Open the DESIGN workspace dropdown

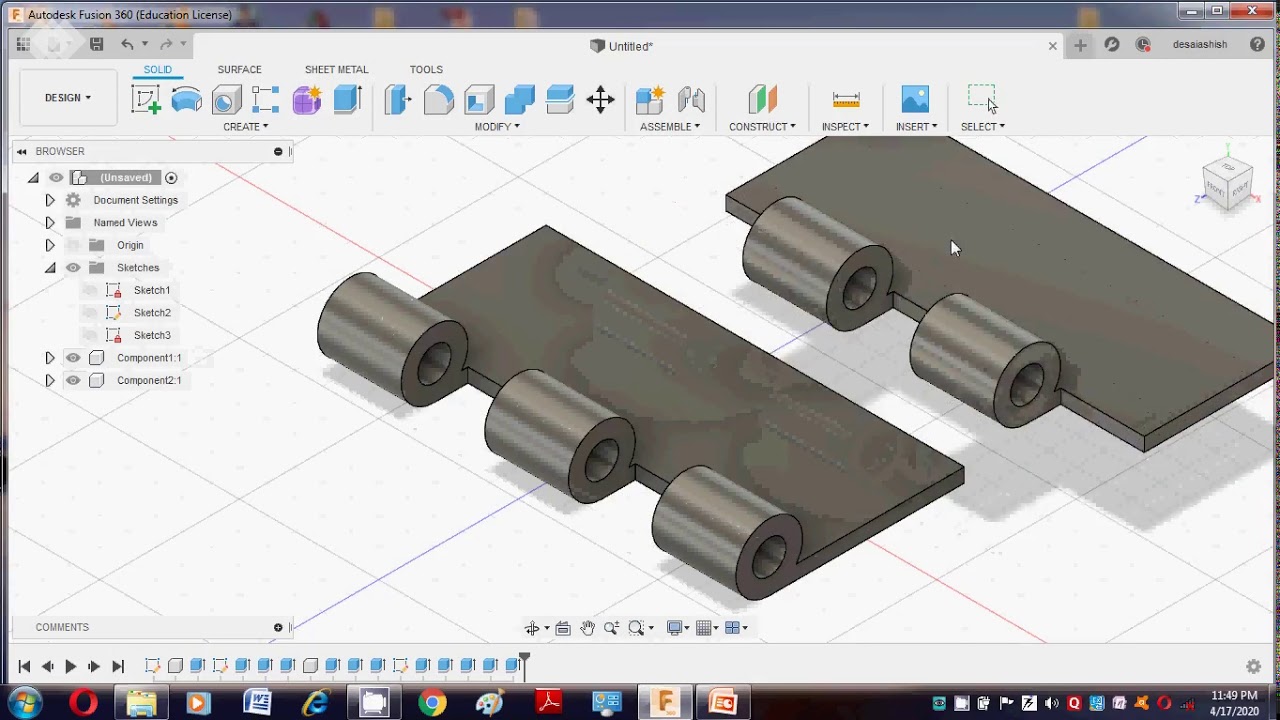[x=68, y=98]
